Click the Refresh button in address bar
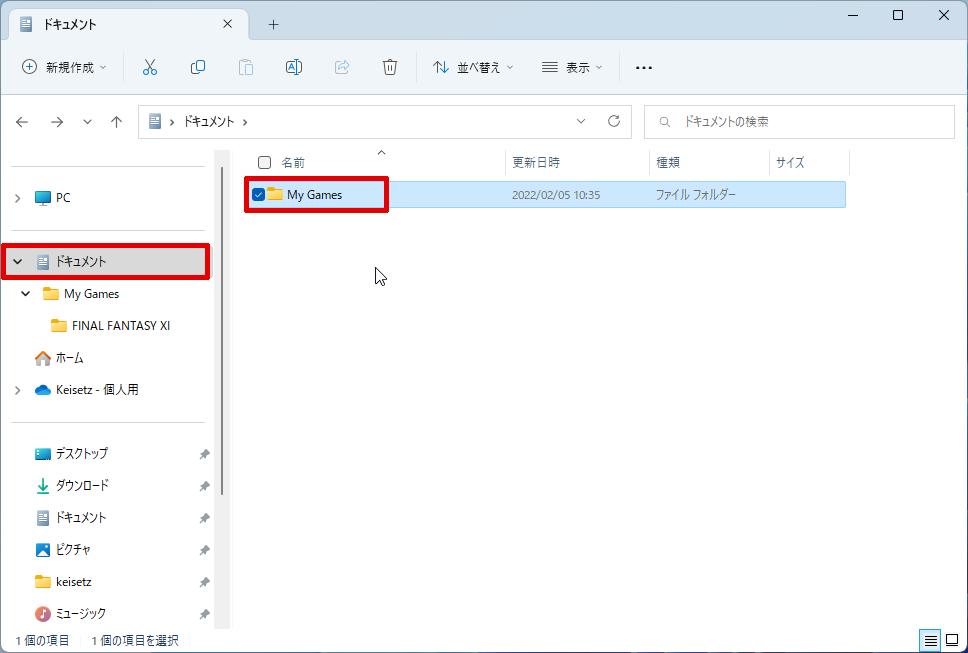Screen dimensions: 968x653 tap(614, 122)
